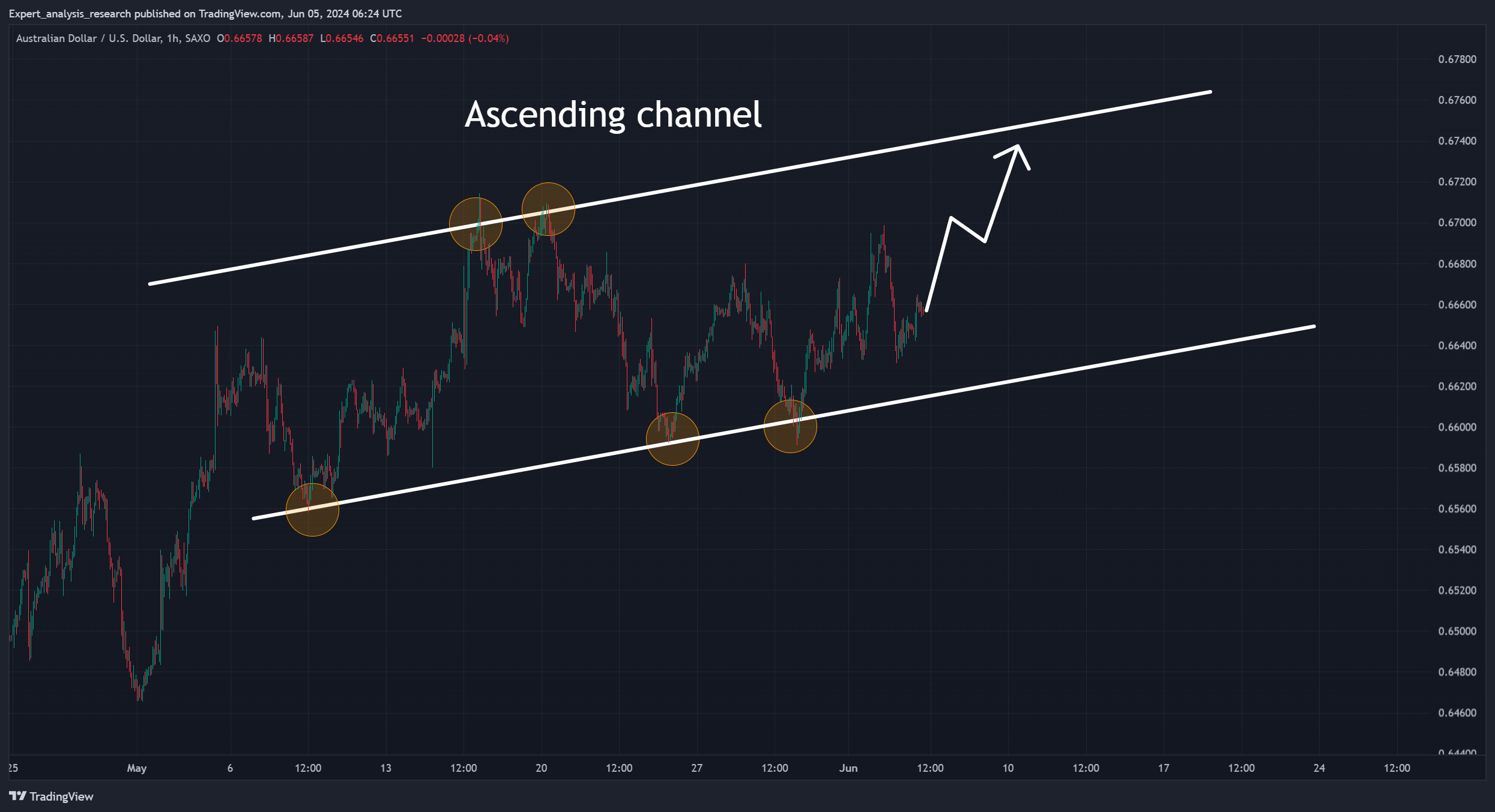Click the 0.66400 price axis label
Viewport: 1495px width, 812px height.
(1457, 346)
